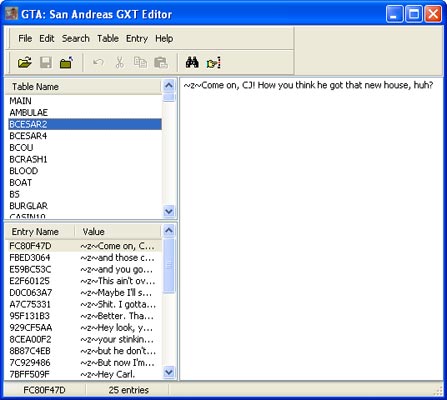
Task: Click the Save As folder-with-arrow icon
Action: (x=66, y=62)
